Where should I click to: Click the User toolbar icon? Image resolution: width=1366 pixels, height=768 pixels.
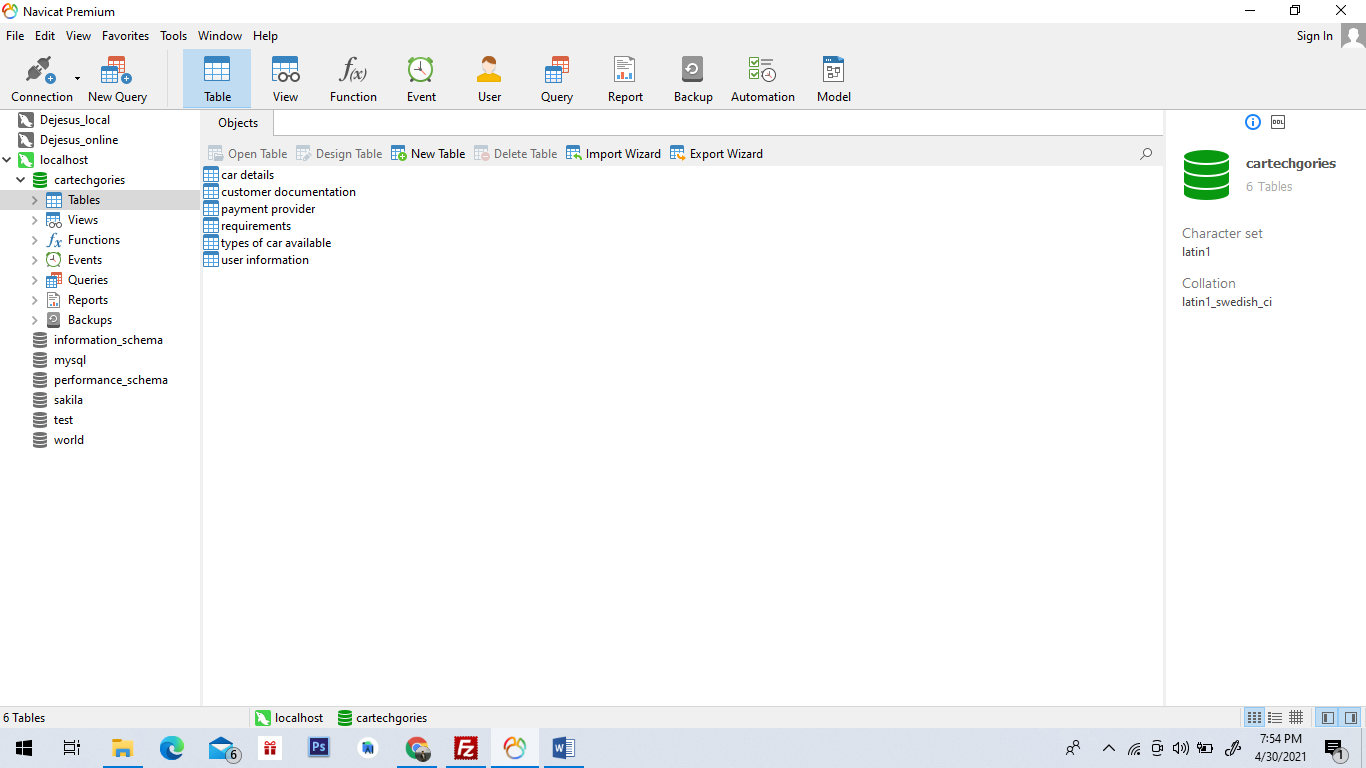489,79
